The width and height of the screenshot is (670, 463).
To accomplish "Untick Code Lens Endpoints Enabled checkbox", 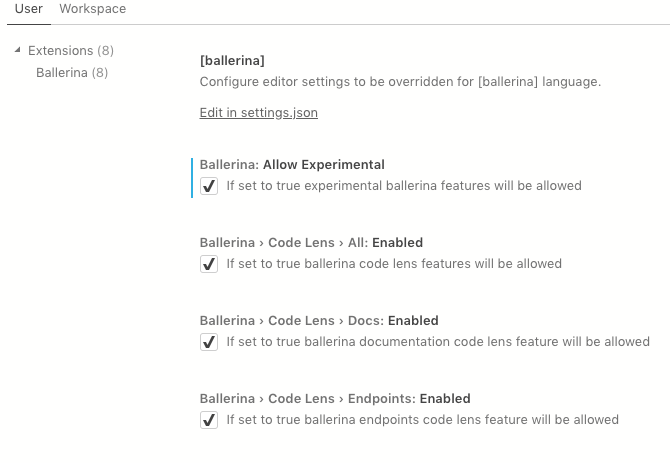I will [209, 420].
